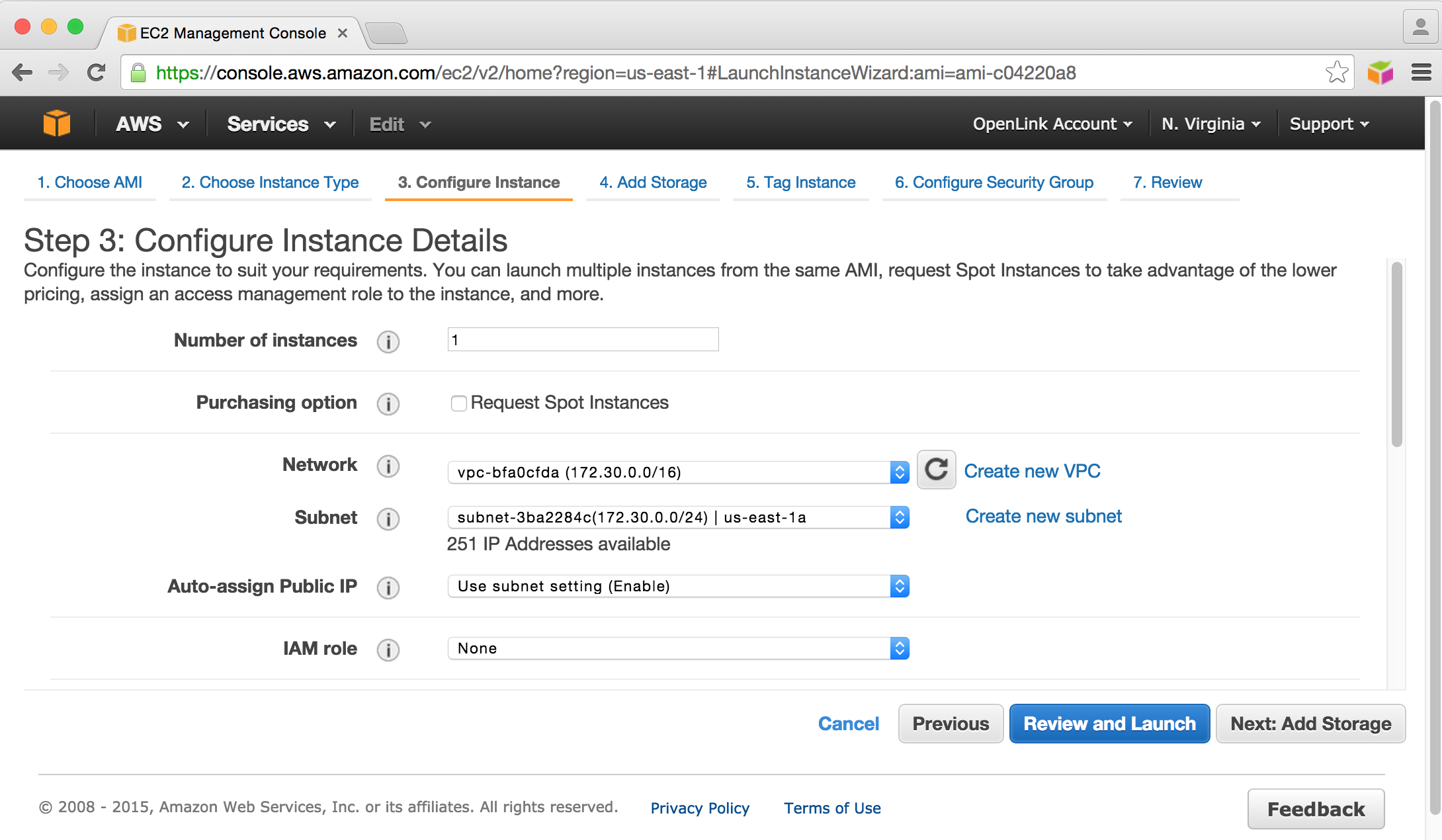Refresh the VPC network list

tap(936, 470)
